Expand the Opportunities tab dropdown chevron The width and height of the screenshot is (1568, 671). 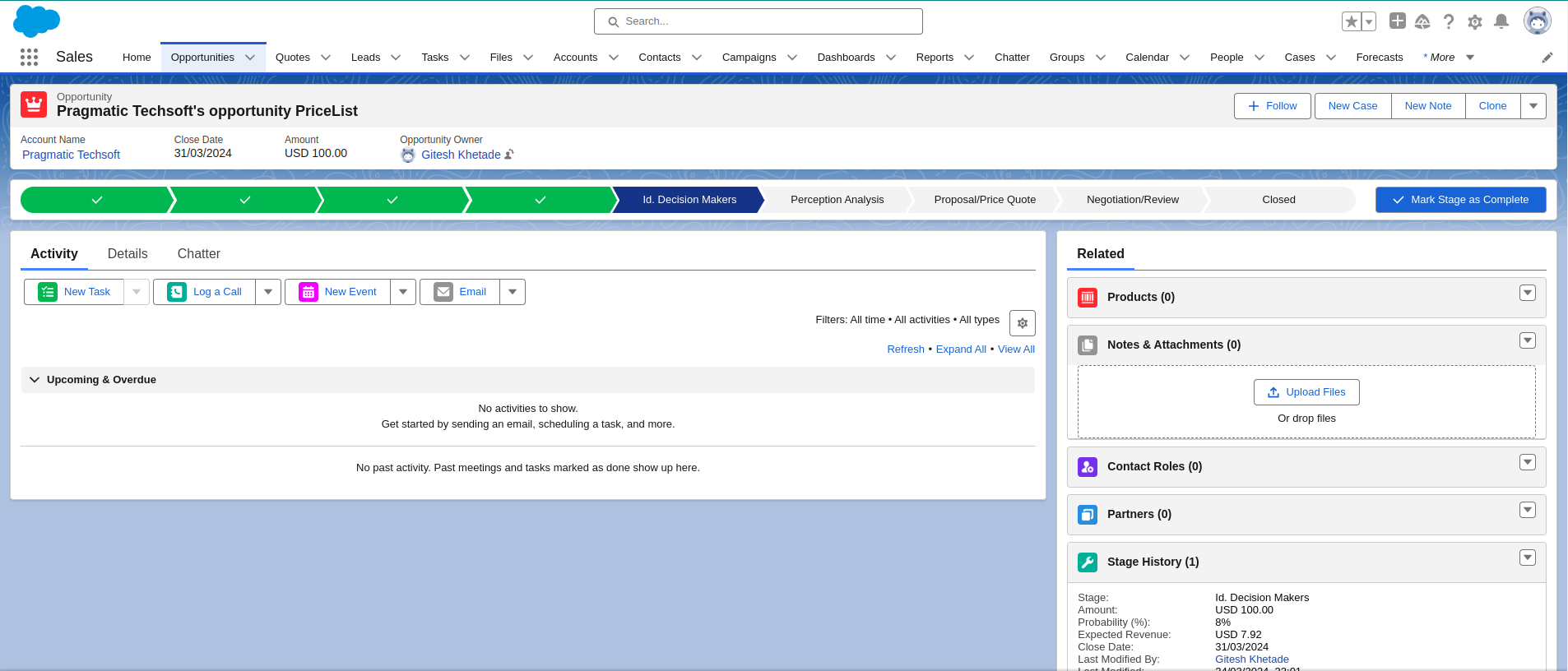click(x=250, y=58)
